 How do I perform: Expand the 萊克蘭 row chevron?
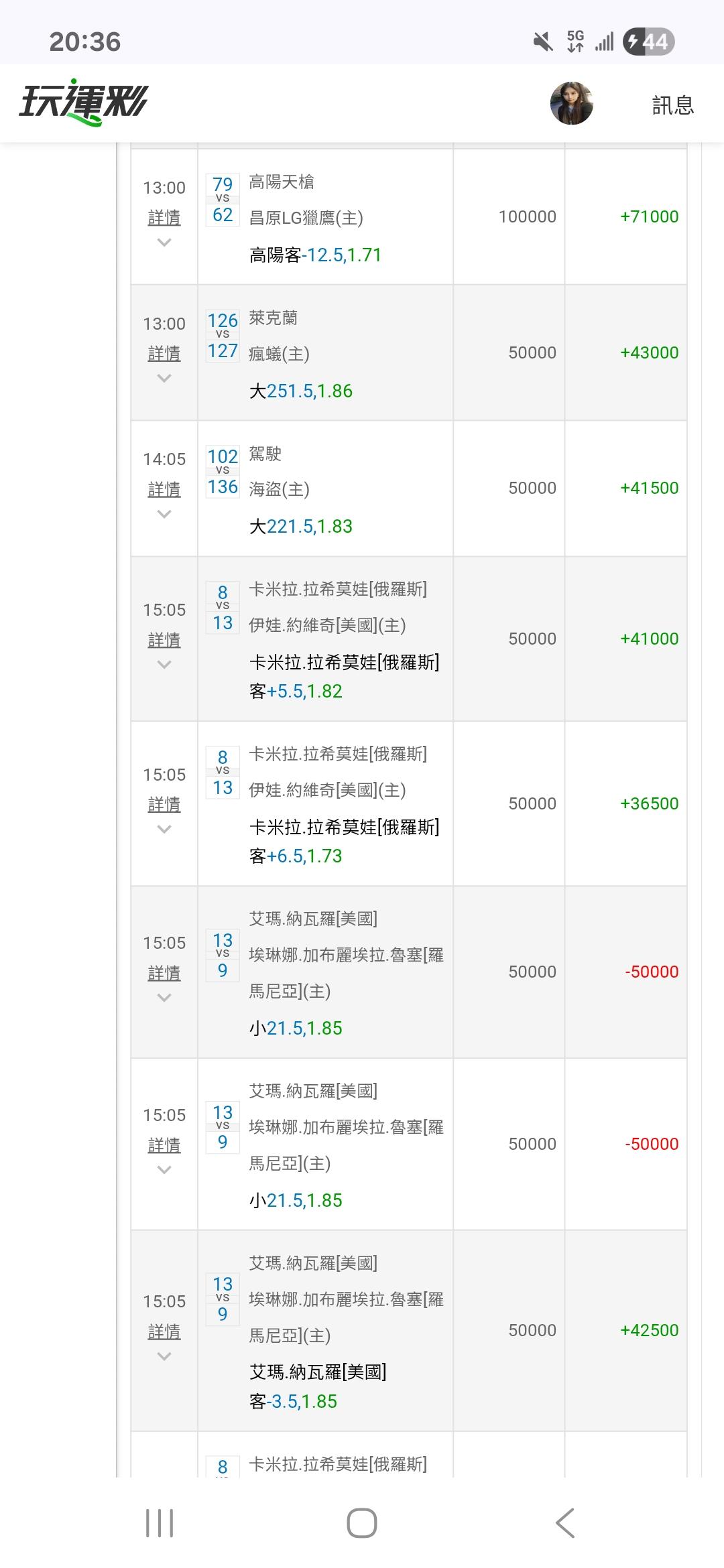tap(164, 379)
